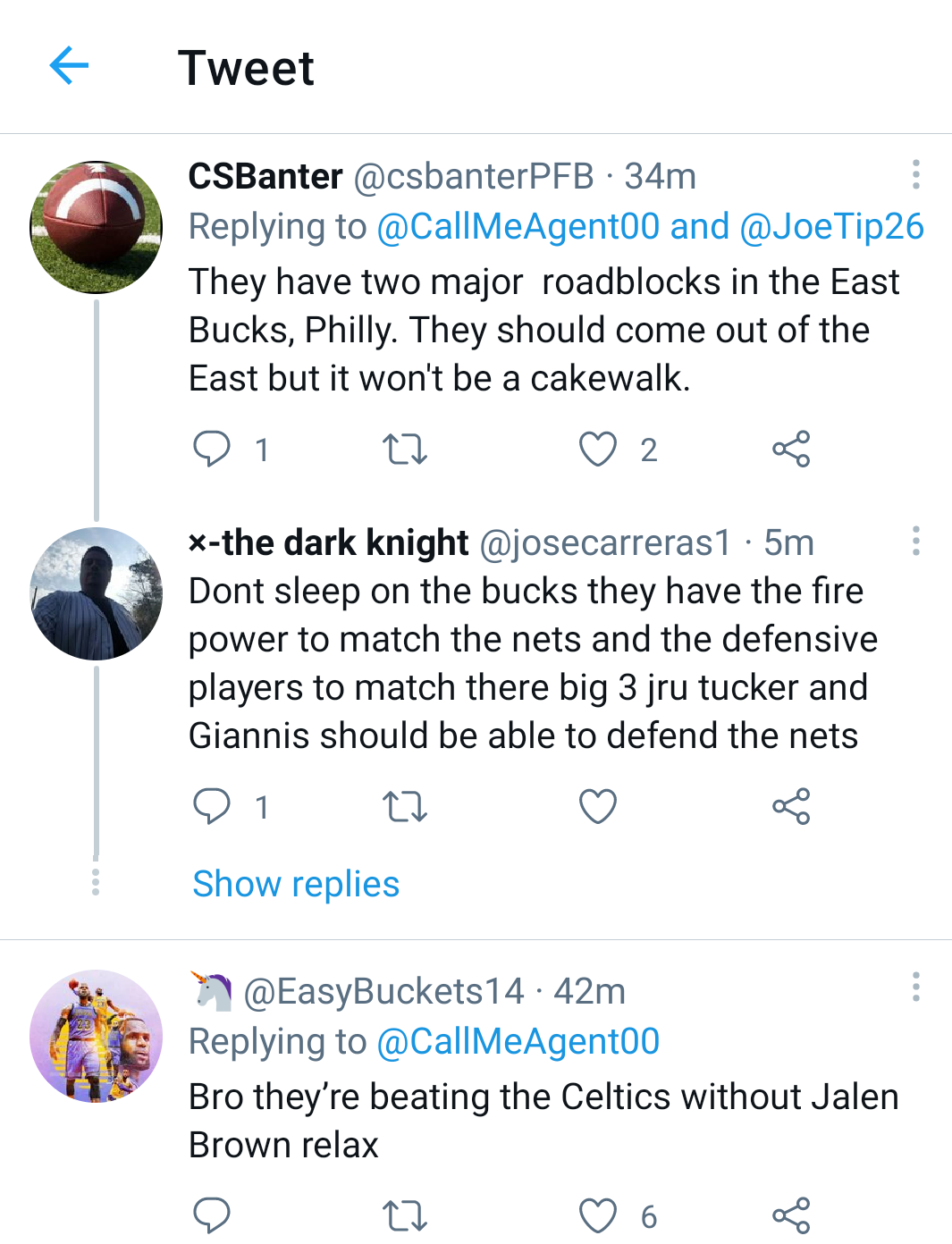Like EasyBuckets14's tweet
Screen dimensions: 952x1244
click(x=598, y=1215)
